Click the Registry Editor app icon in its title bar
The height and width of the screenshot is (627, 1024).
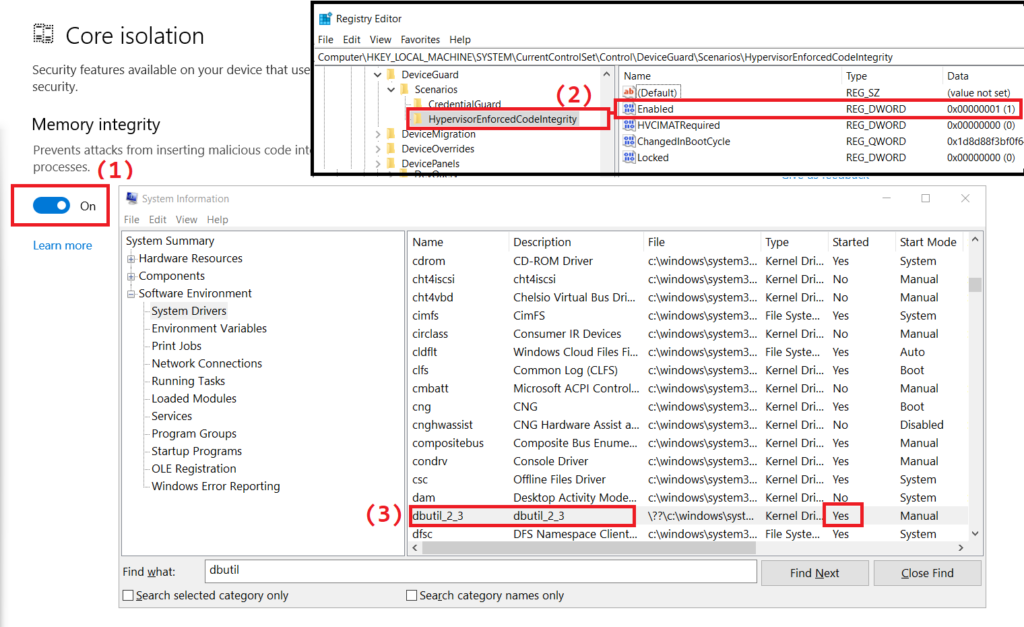tap(325, 18)
